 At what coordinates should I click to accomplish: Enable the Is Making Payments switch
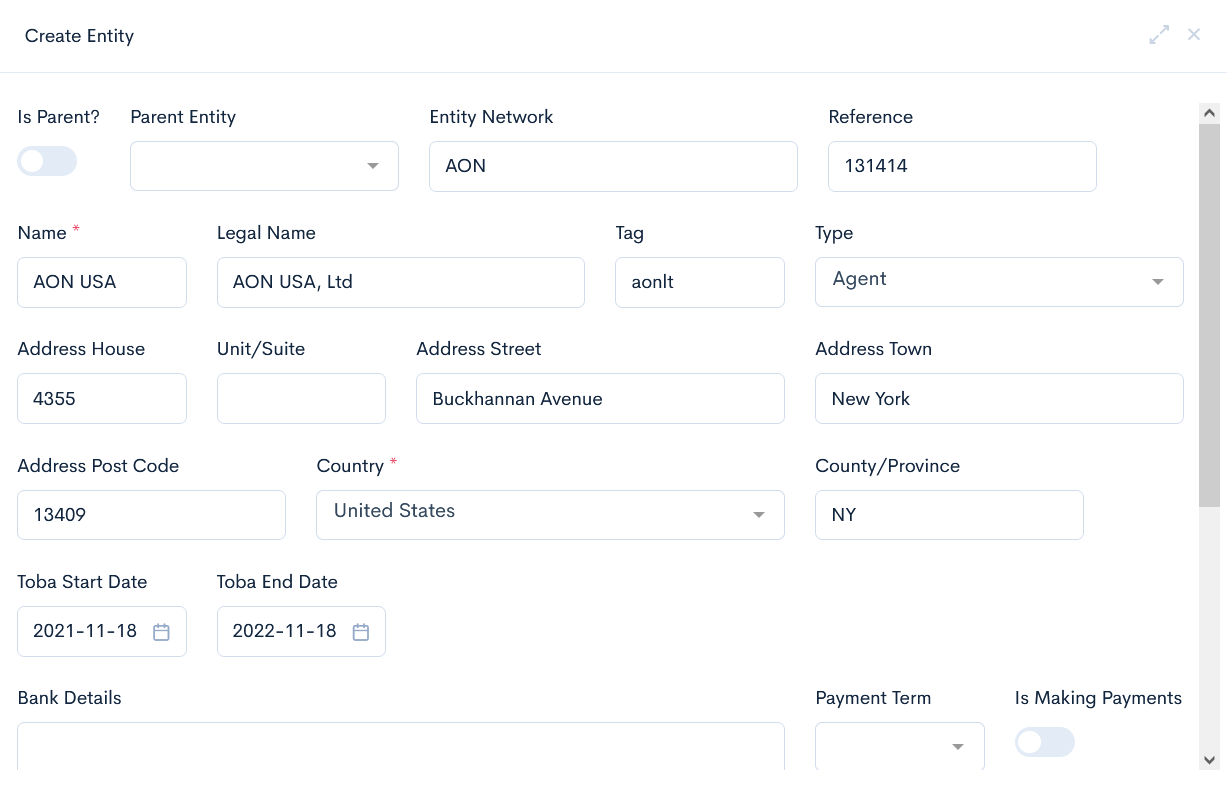pyautogui.click(x=1044, y=742)
